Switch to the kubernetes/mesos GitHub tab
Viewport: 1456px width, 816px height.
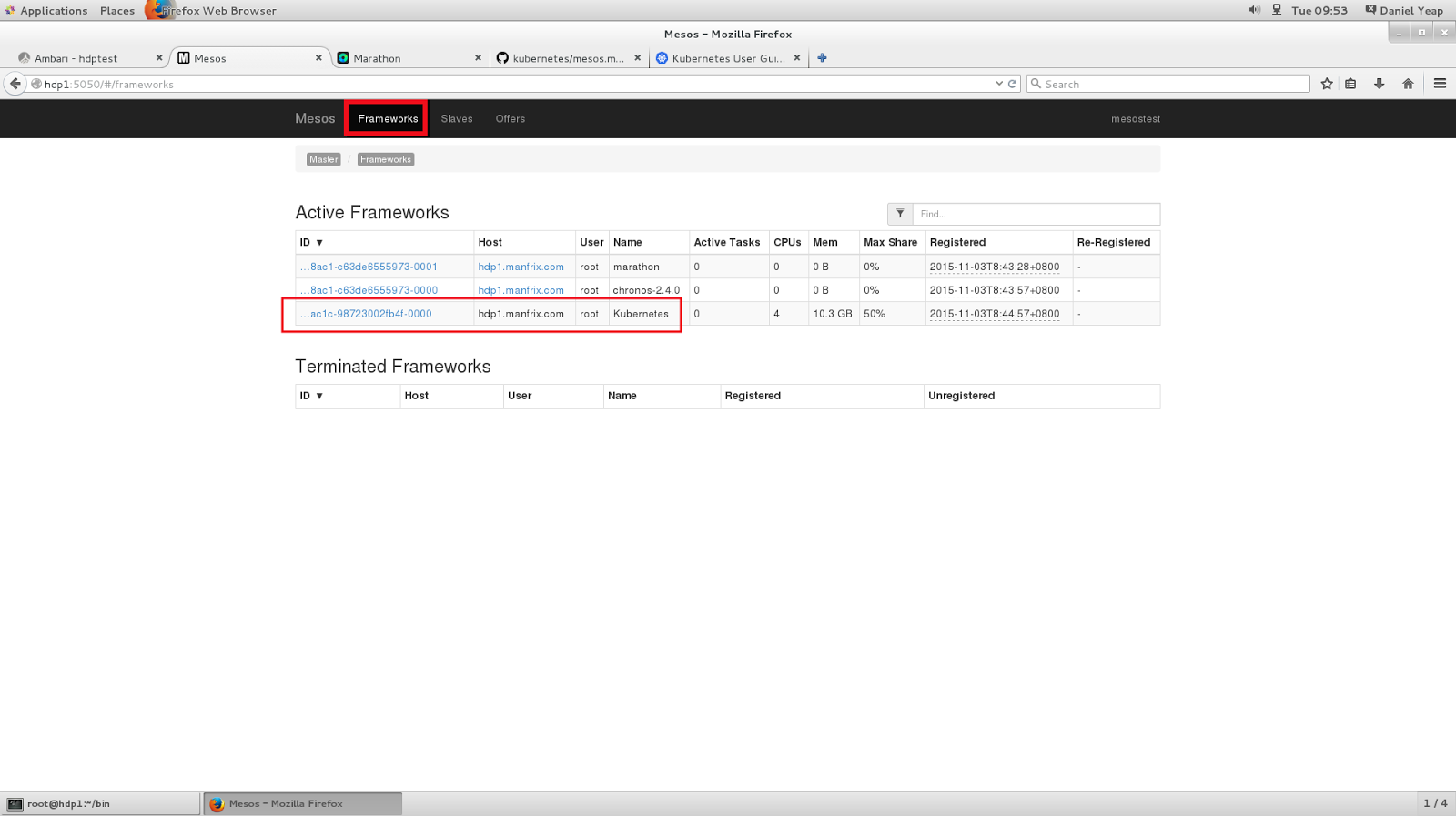pyautogui.click(x=568, y=58)
